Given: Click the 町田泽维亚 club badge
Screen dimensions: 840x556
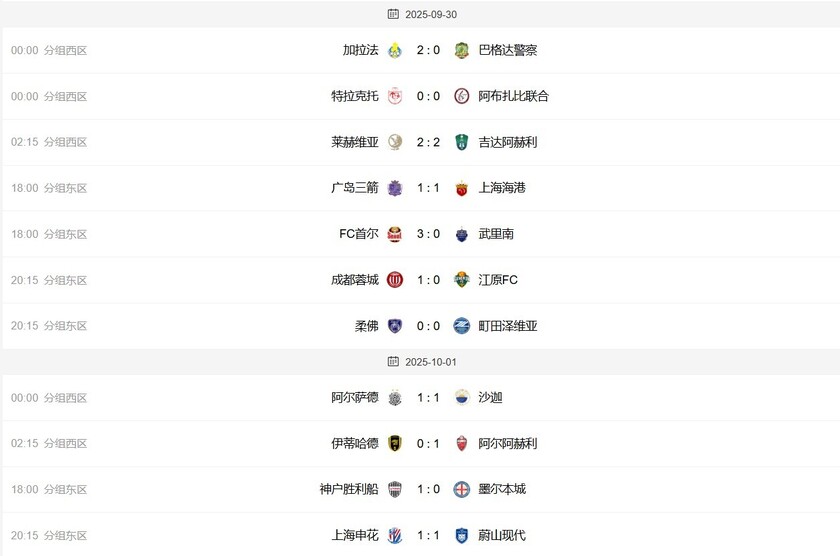Looking at the screenshot, I should click(x=461, y=326).
